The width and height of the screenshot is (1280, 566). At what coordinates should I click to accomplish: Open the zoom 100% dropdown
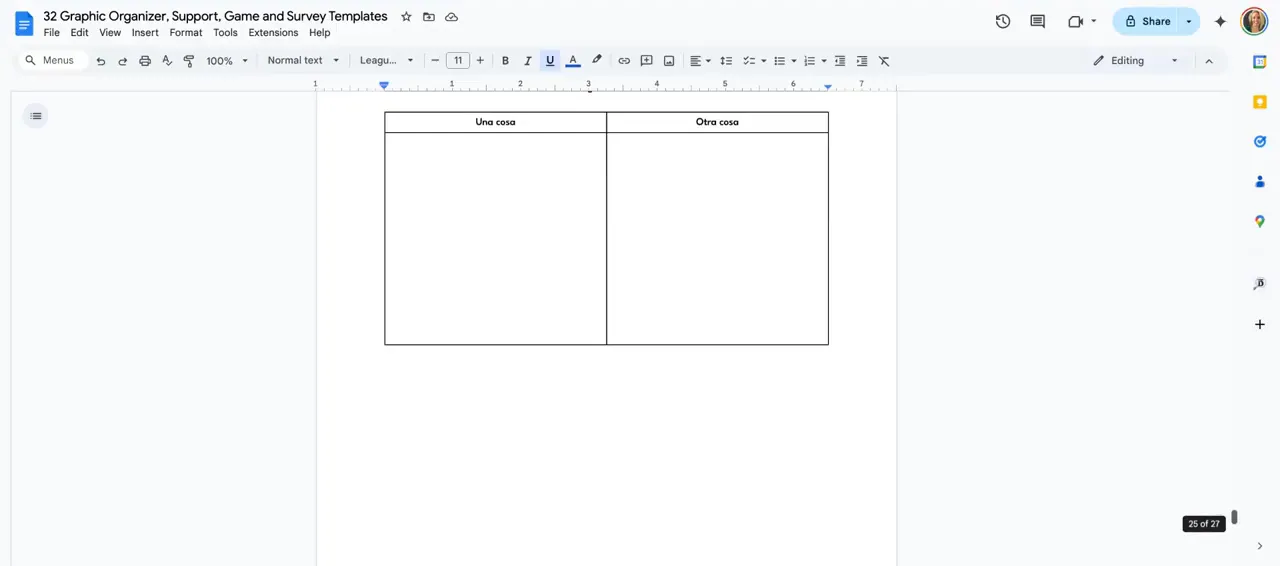(x=227, y=61)
